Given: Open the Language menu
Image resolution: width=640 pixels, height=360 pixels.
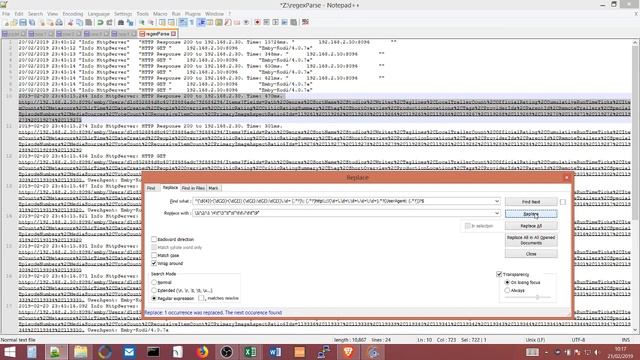Looking at the screenshot, I should [x=99, y=14].
